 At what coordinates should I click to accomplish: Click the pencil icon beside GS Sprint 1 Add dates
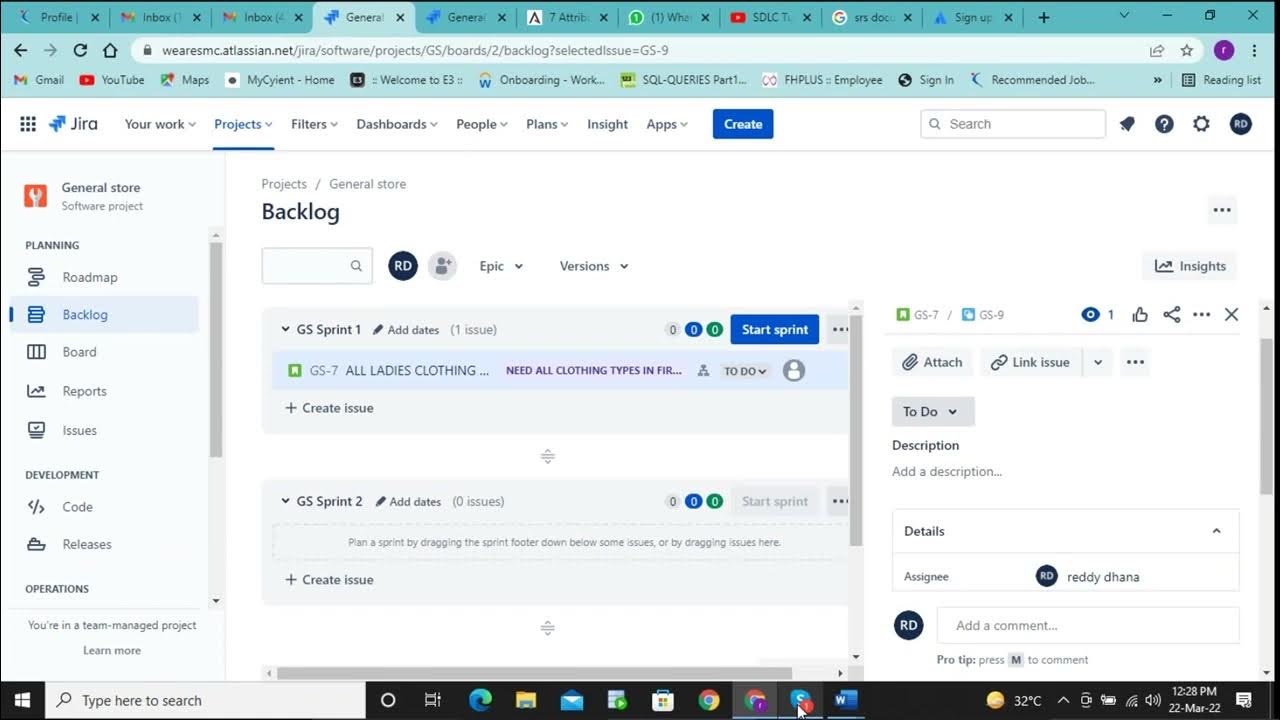click(378, 330)
